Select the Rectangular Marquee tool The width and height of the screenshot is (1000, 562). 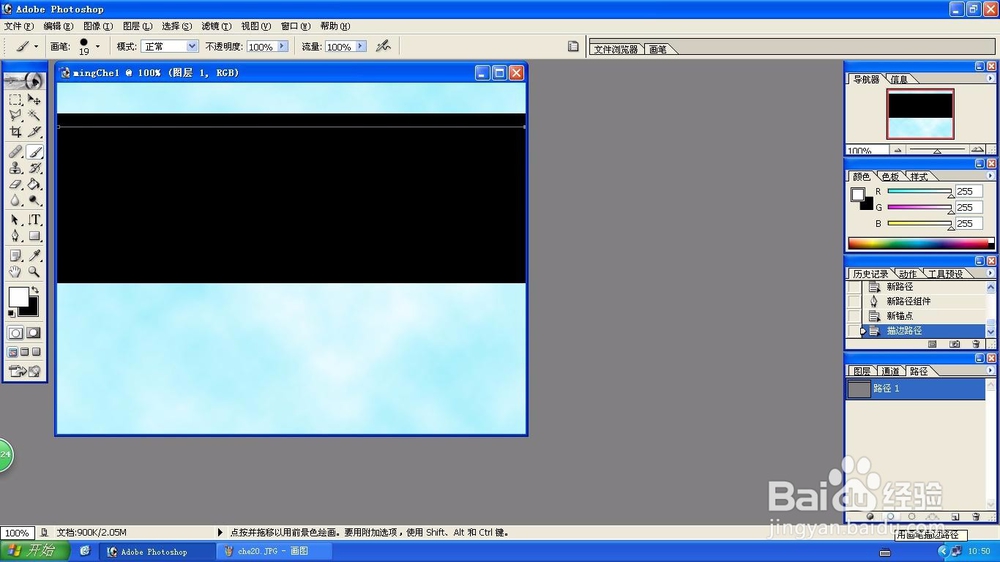(15, 100)
